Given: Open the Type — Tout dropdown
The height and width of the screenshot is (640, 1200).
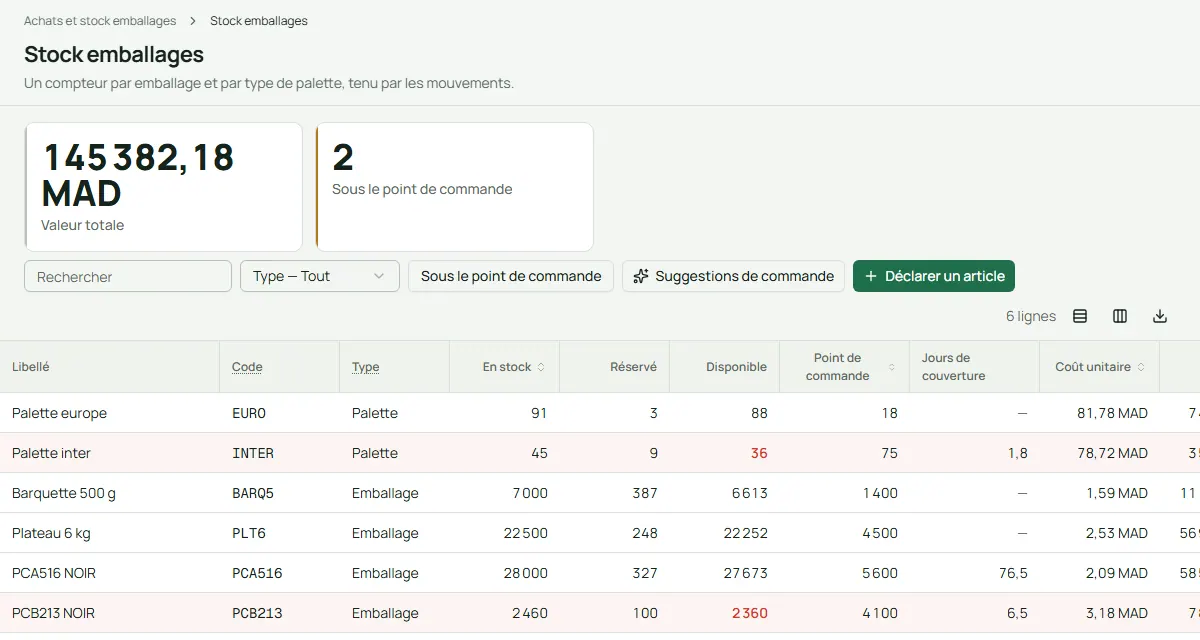Looking at the screenshot, I should coord(320,276).
